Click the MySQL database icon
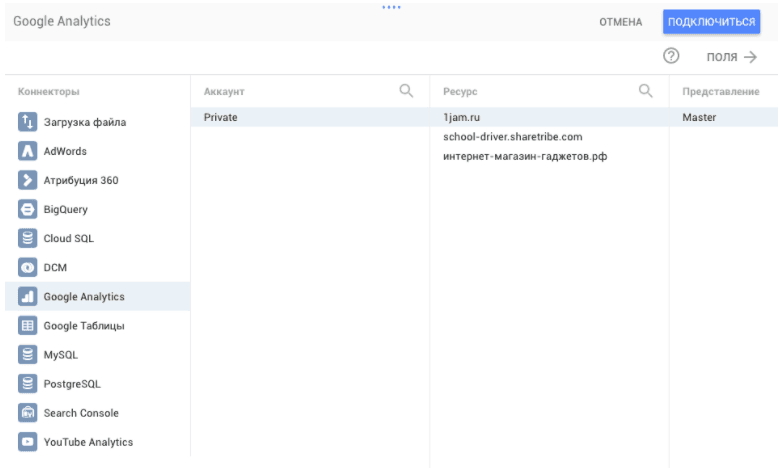The image size is (779, 468). 27,355
